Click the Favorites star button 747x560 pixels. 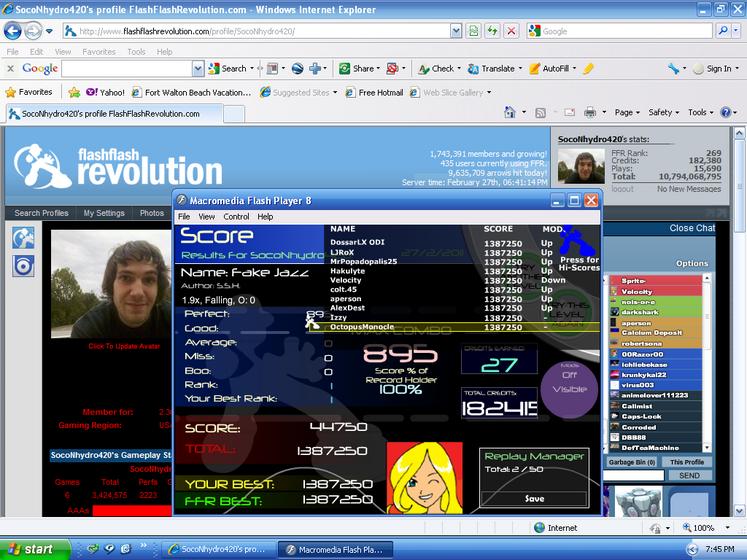click(29, 92)
